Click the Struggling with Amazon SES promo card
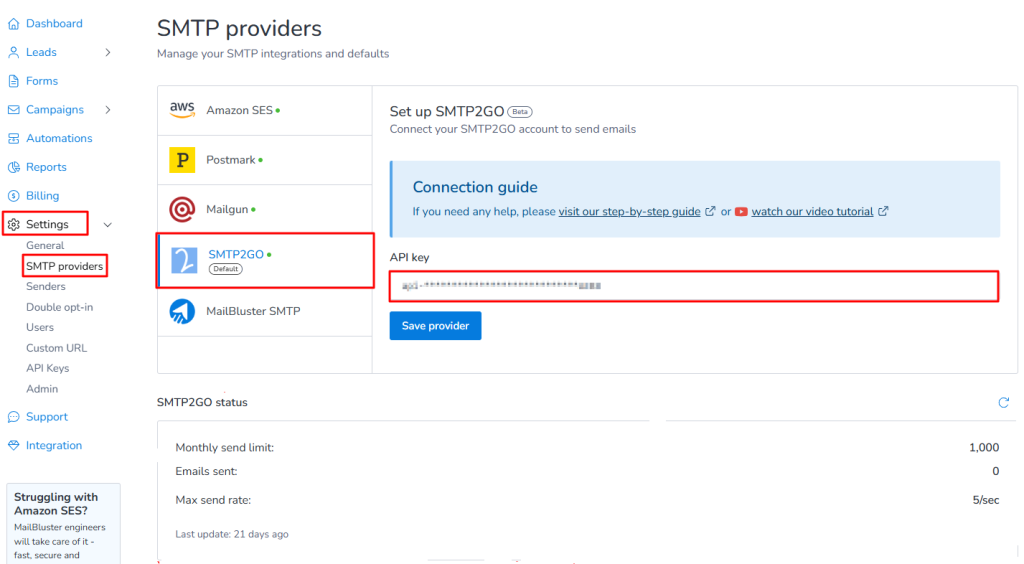The width and height of the screenshot is (1024, 564). [x=63, y=524]
